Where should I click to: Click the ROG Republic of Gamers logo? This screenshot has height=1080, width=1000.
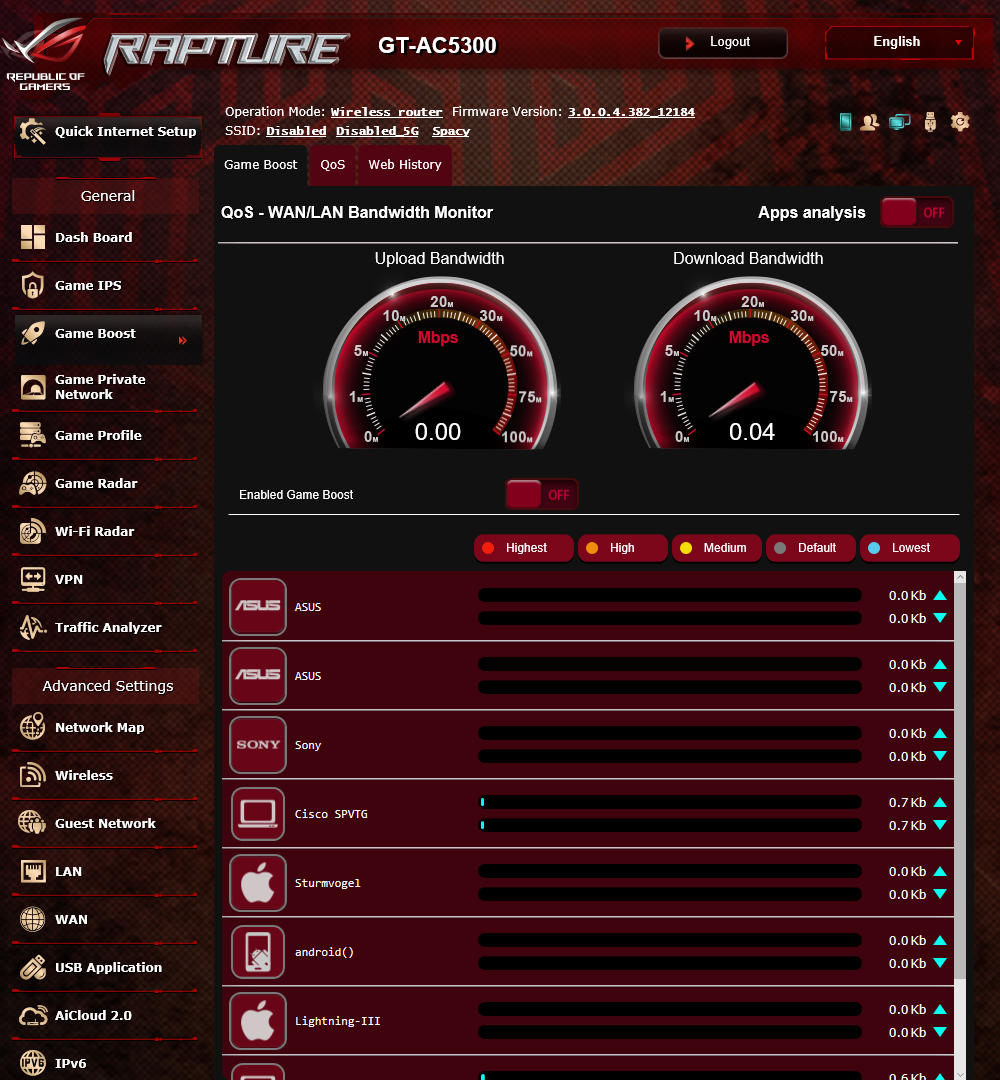point(45,54)
